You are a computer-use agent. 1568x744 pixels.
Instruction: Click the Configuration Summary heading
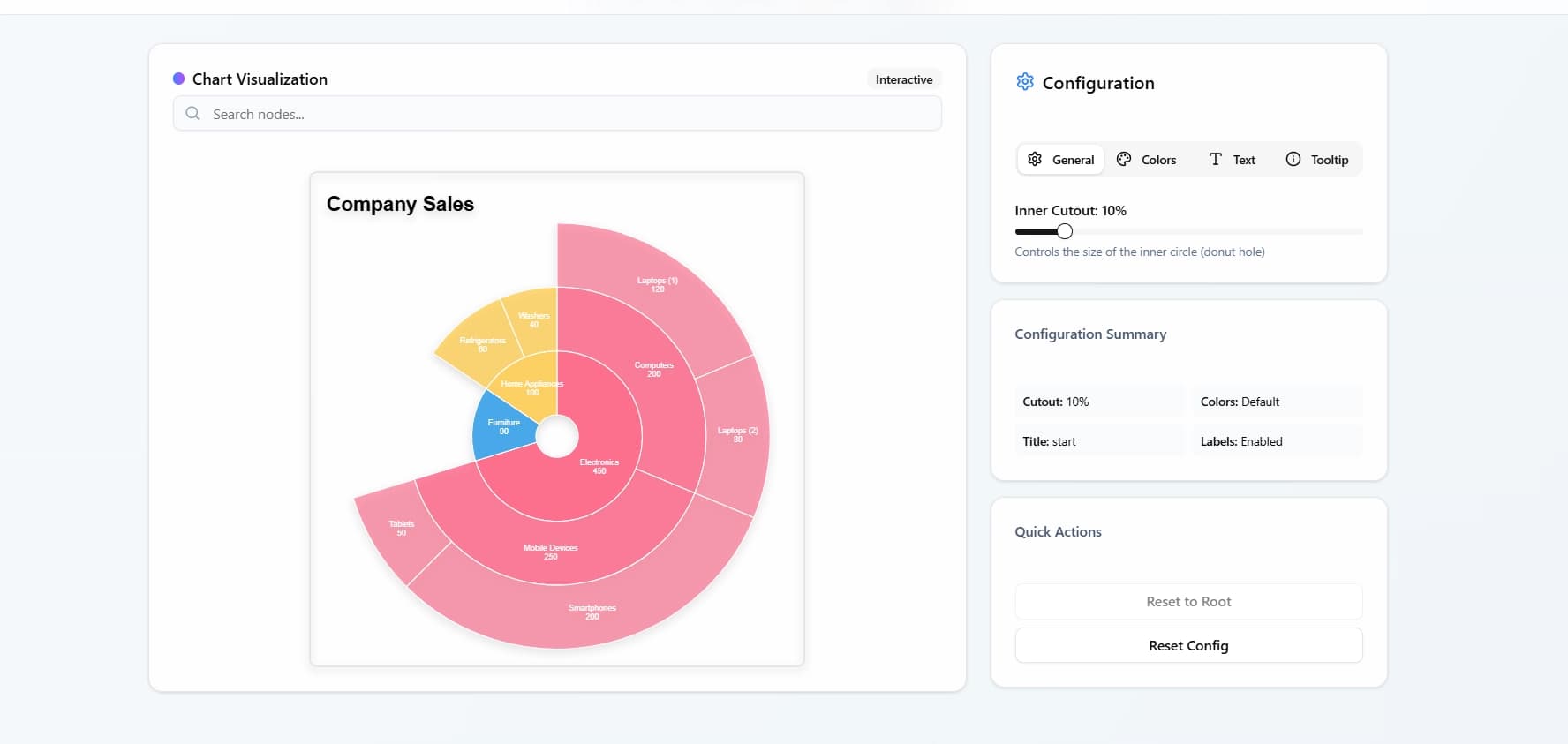[1090, 334]
